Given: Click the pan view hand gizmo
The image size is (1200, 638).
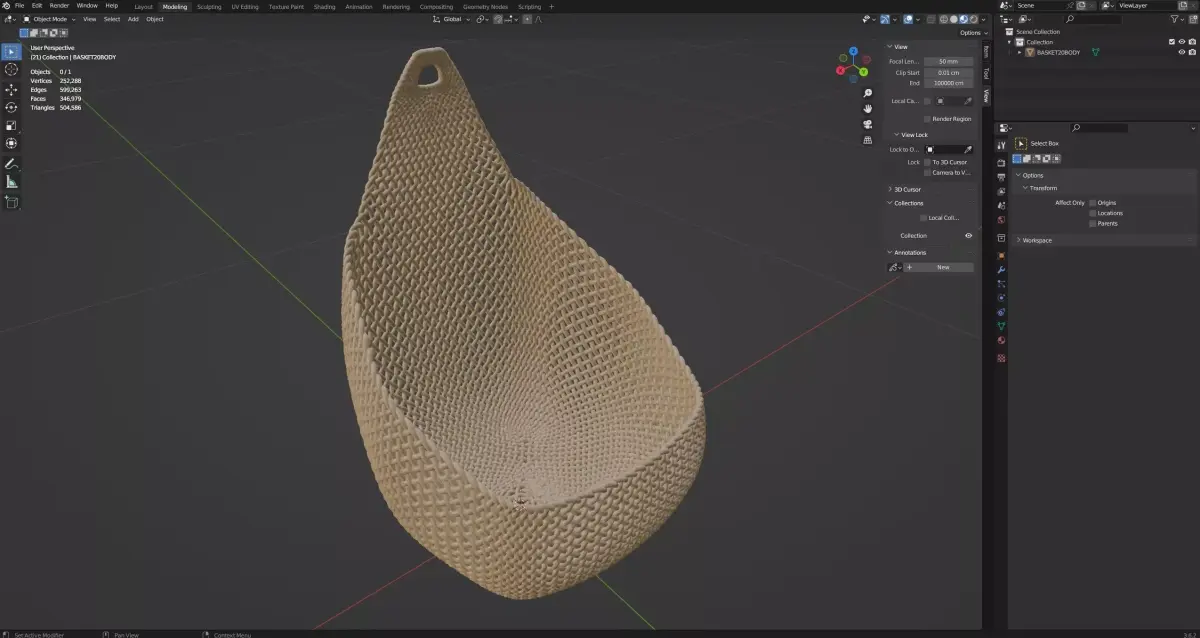Looking at the screenshot, I should click(x=868, y=108).
